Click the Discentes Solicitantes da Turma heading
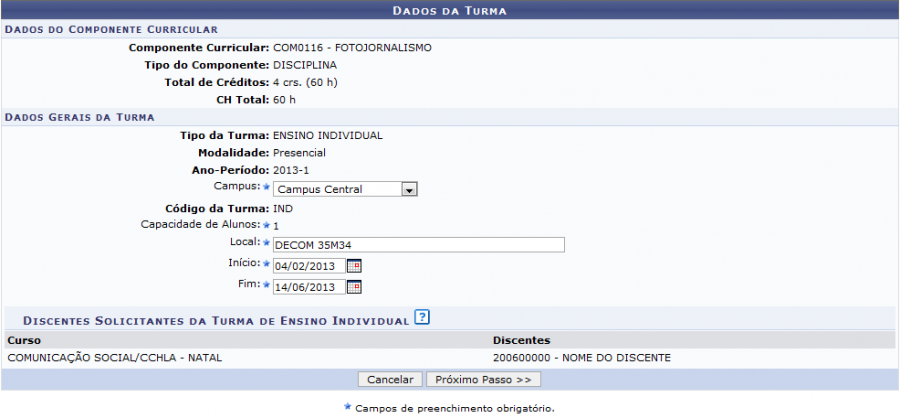Image resolution: width=900 pixels, height=418 pixels. (215, 320)
